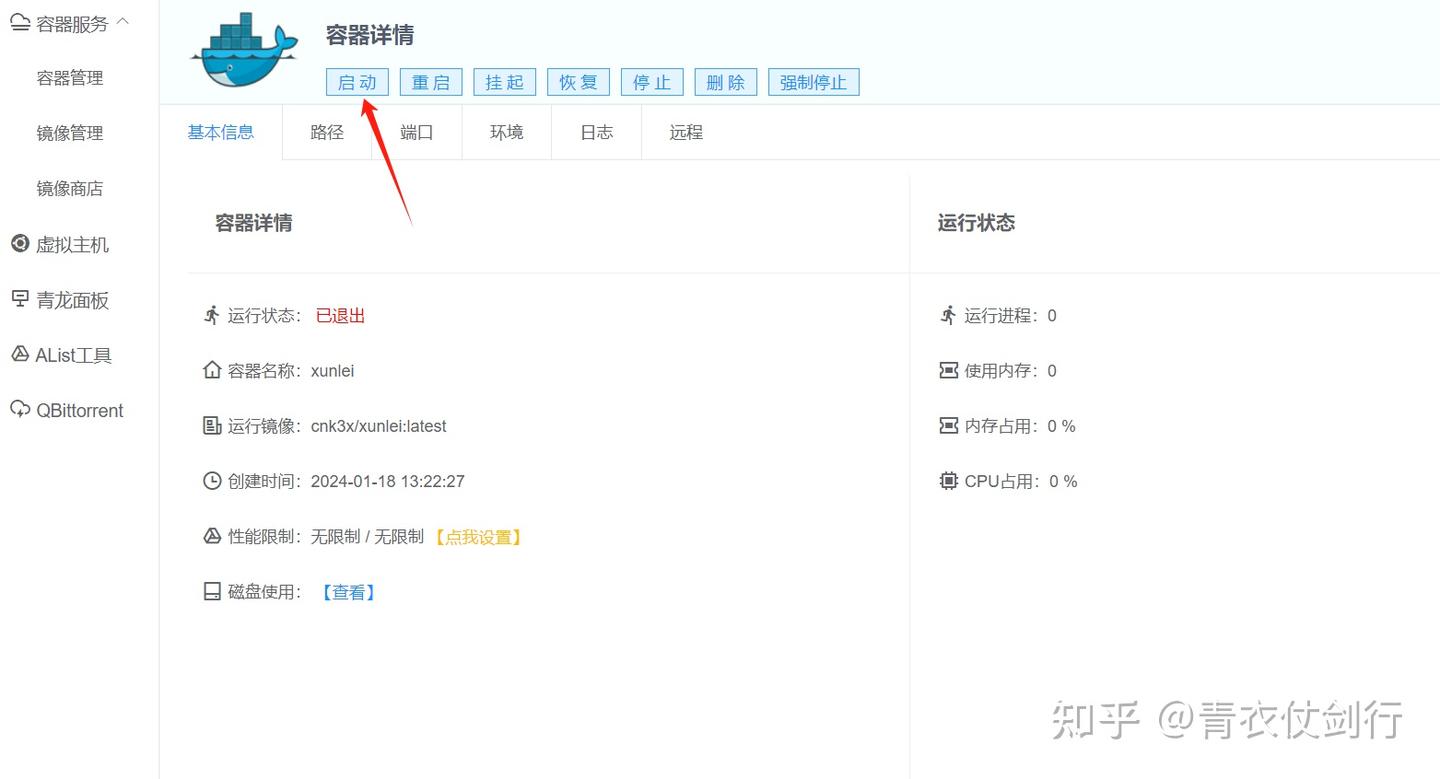This screenshot has width=1440, height=779.
Task: Click the home icon beside 容器名称
Action: click(x=211, y=369)
